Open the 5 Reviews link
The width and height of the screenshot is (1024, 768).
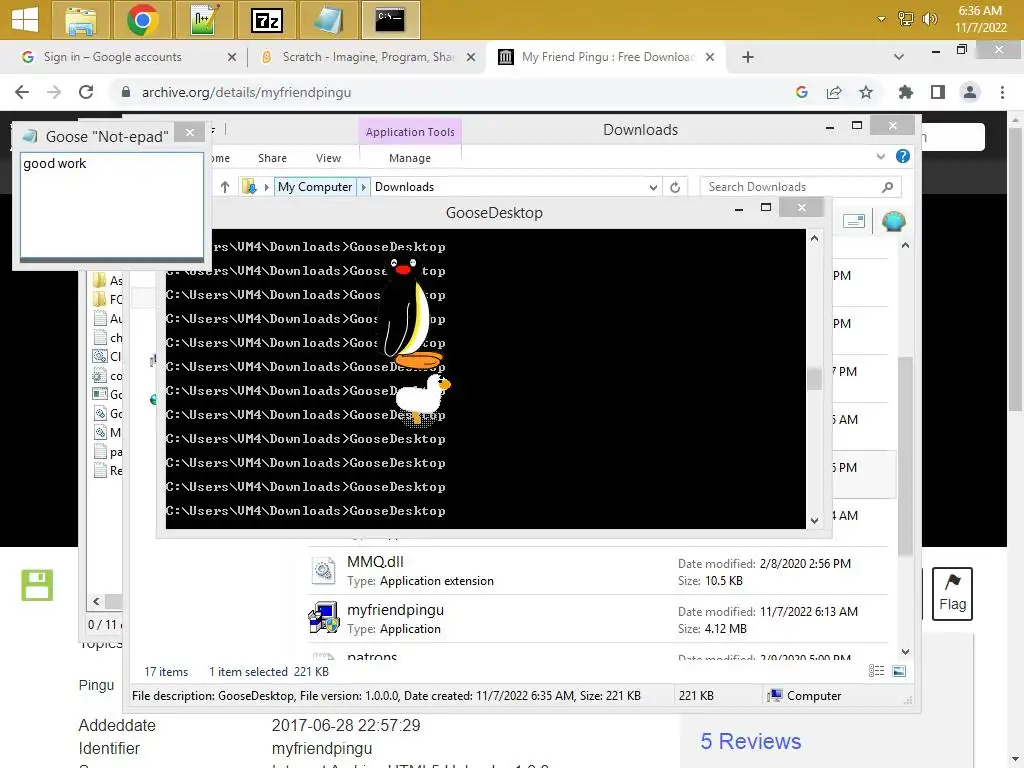750,741
